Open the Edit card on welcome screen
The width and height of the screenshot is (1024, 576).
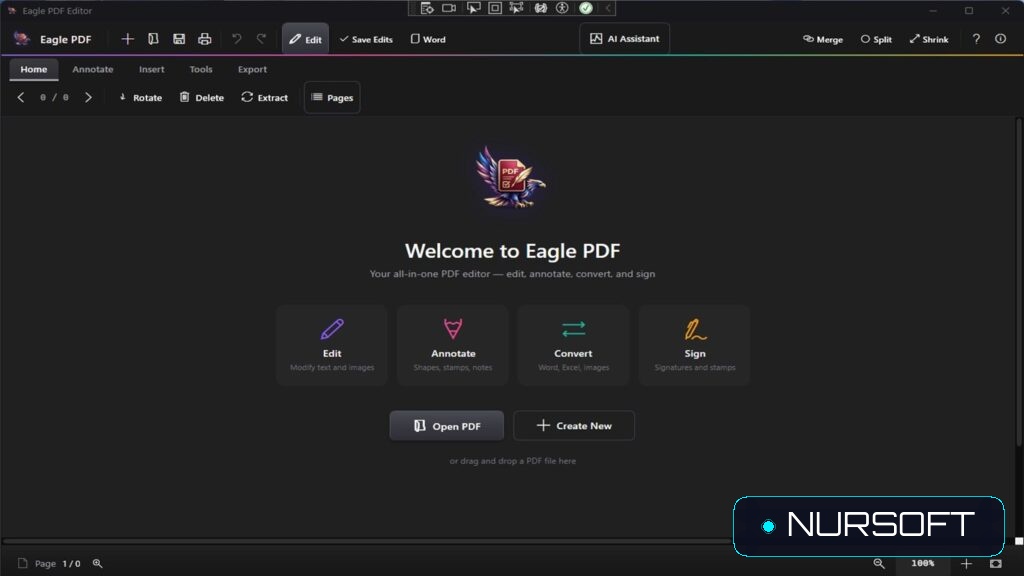332,345
